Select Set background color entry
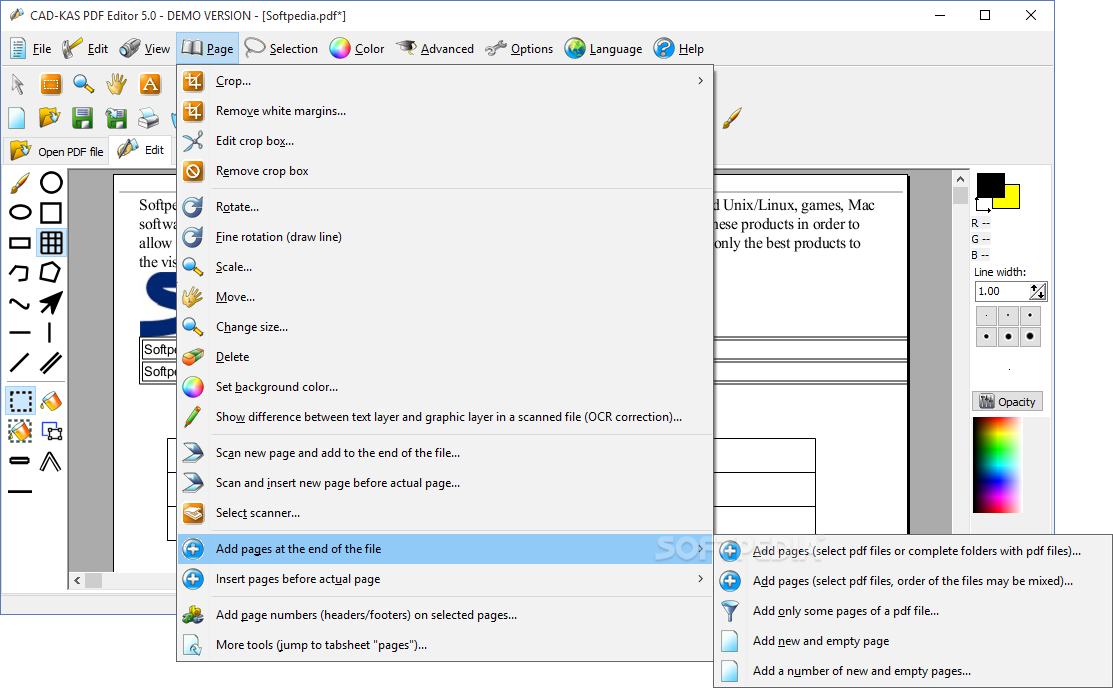The height and width of the screenshot is (688, 1113). coord(446,387)
